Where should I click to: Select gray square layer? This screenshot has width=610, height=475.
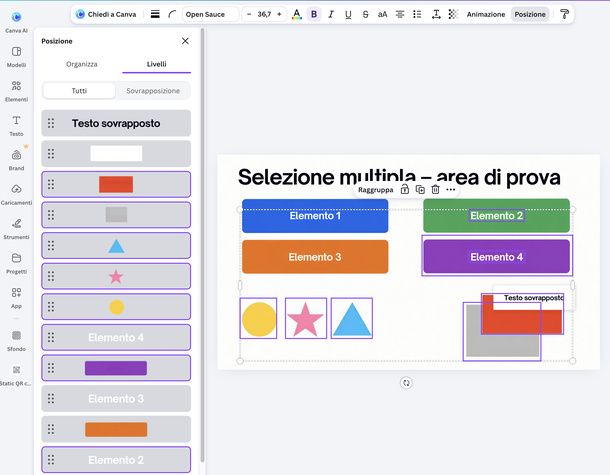click(x=116, y=215)
